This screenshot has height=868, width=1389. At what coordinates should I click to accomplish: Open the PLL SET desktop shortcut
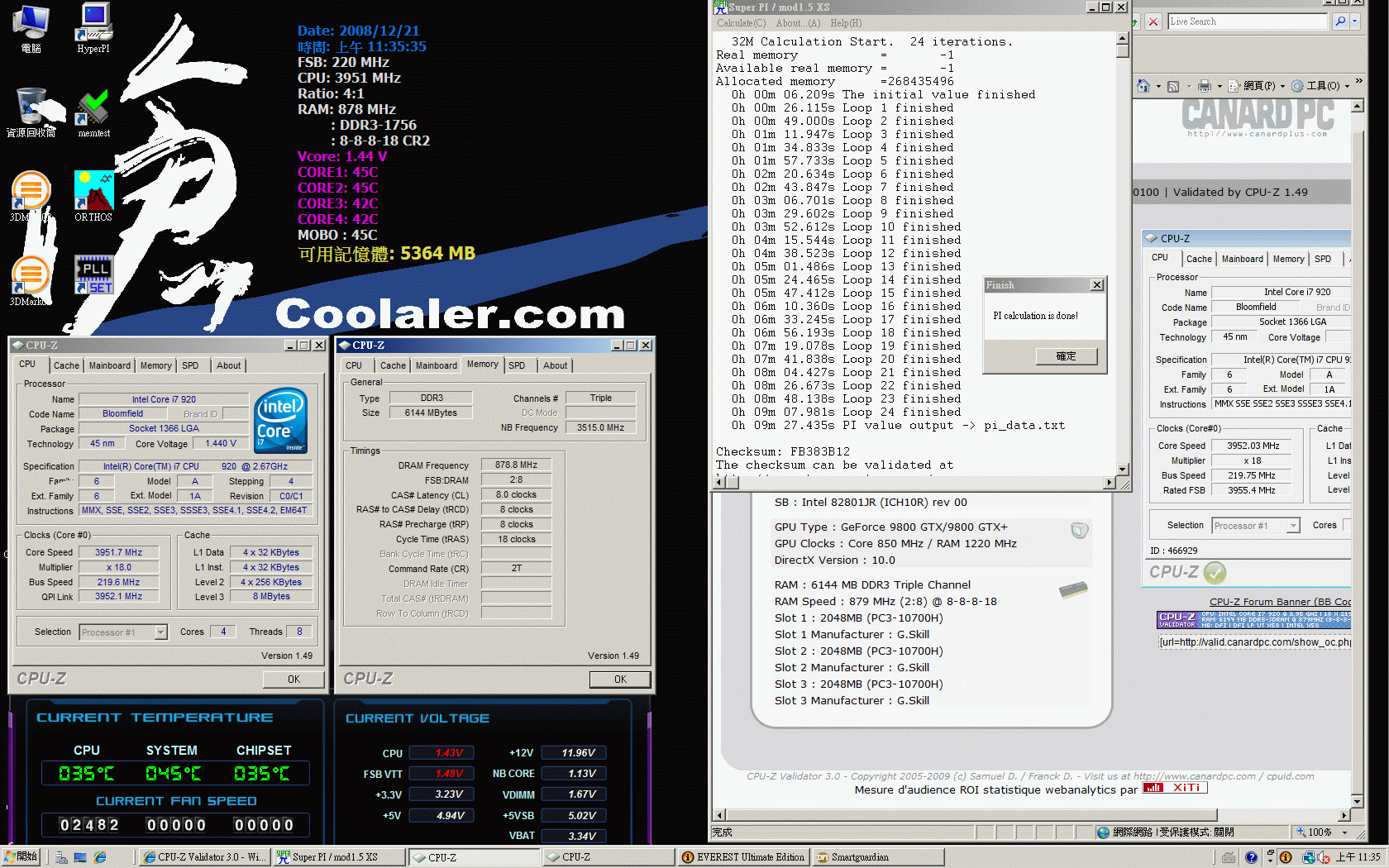[93, 275]
